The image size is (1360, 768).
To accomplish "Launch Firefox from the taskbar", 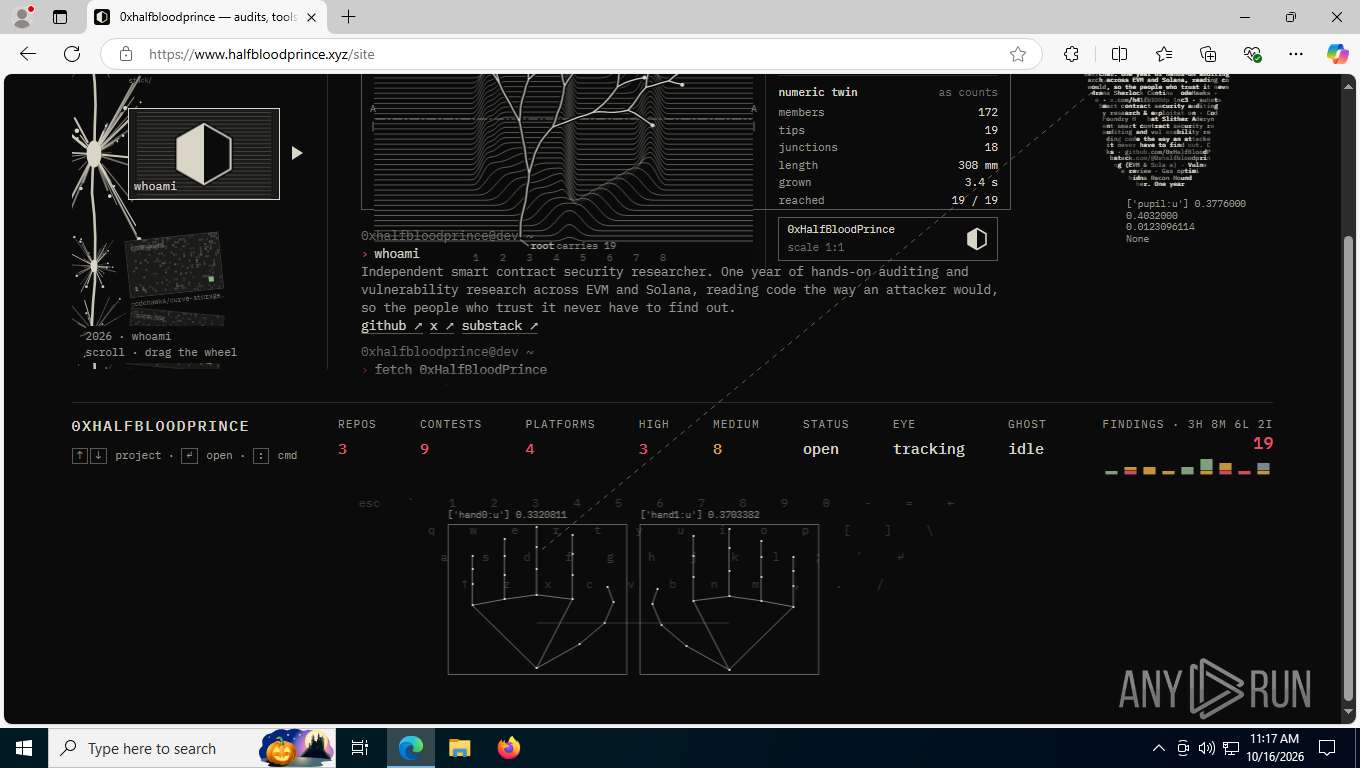I will click(509, 748).
